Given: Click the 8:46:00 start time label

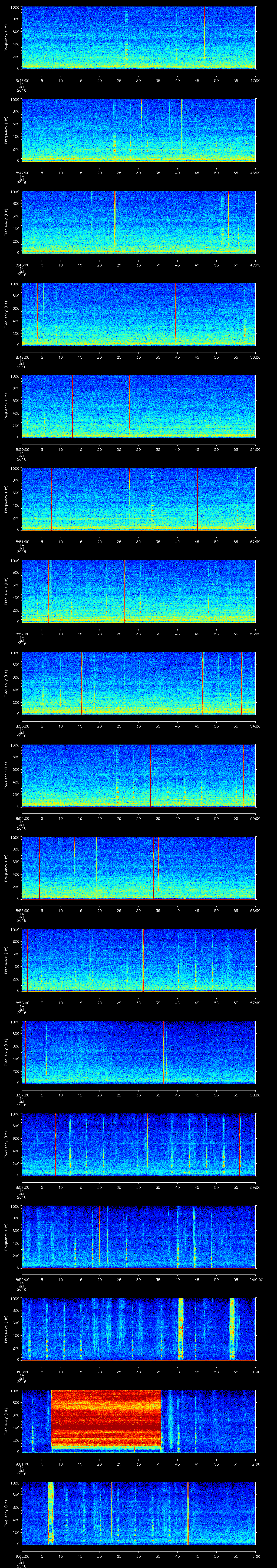Looking at the screenshot, I should click(x=22, y=80).
